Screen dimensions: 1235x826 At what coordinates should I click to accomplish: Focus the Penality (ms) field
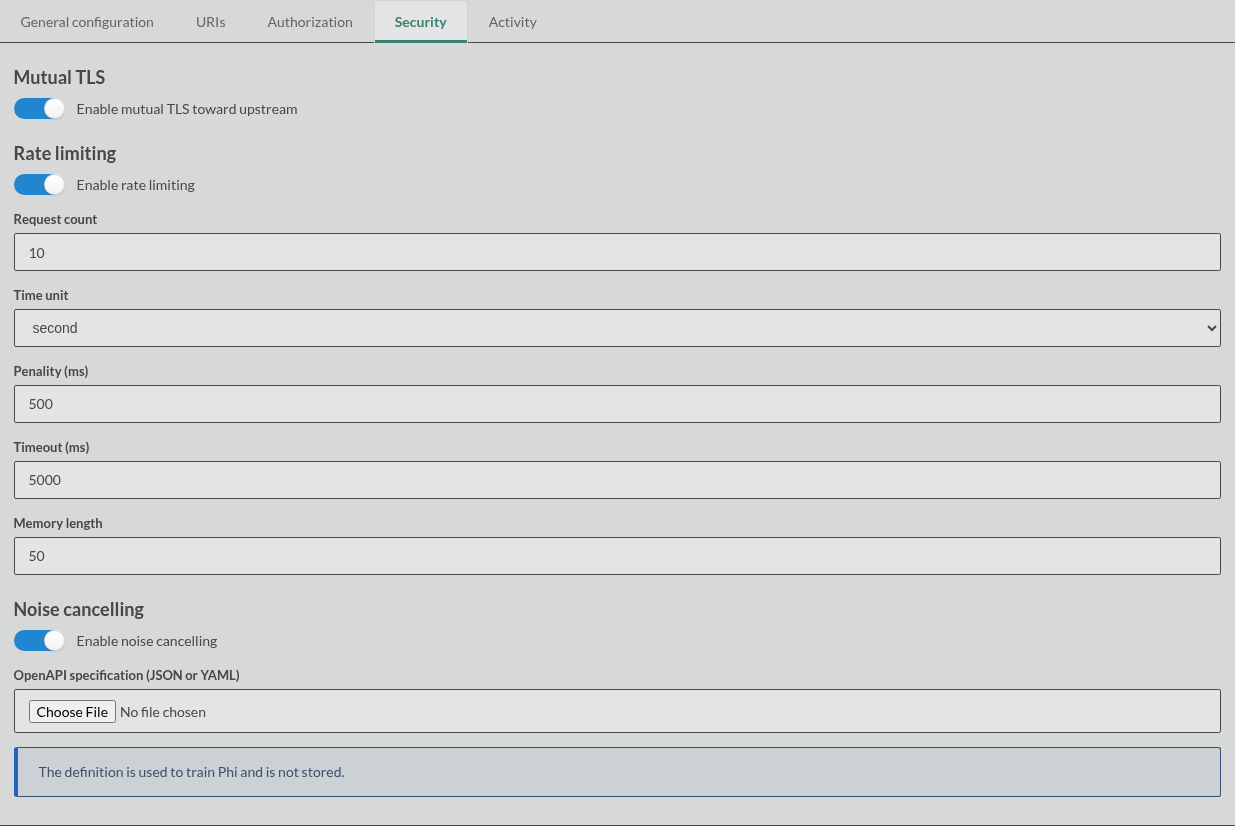617,404
